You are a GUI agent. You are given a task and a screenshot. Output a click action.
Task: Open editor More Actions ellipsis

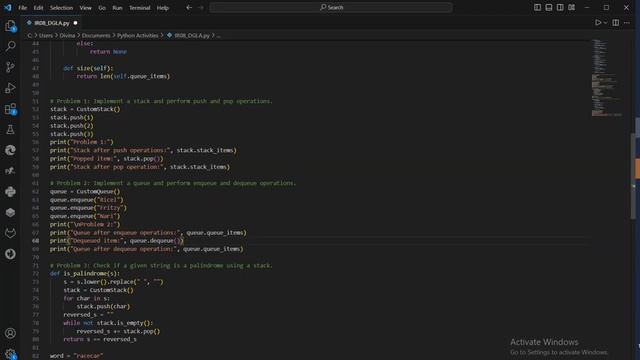coord(627,23)
